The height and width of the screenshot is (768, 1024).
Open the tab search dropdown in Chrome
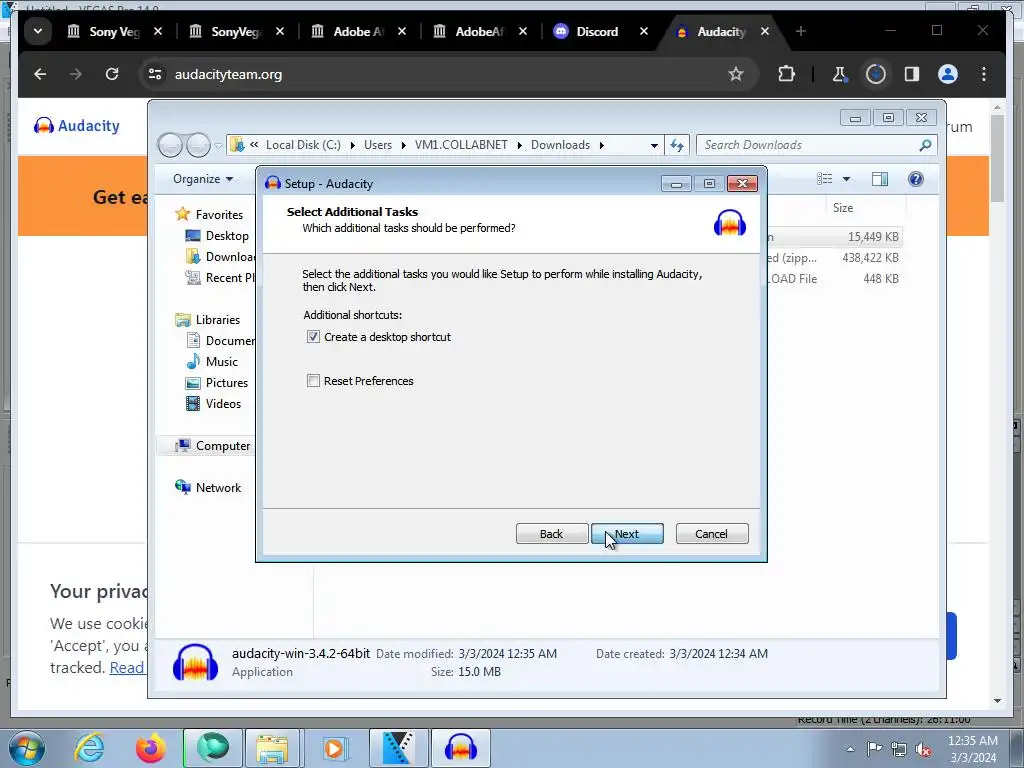(x=38, y=31)
